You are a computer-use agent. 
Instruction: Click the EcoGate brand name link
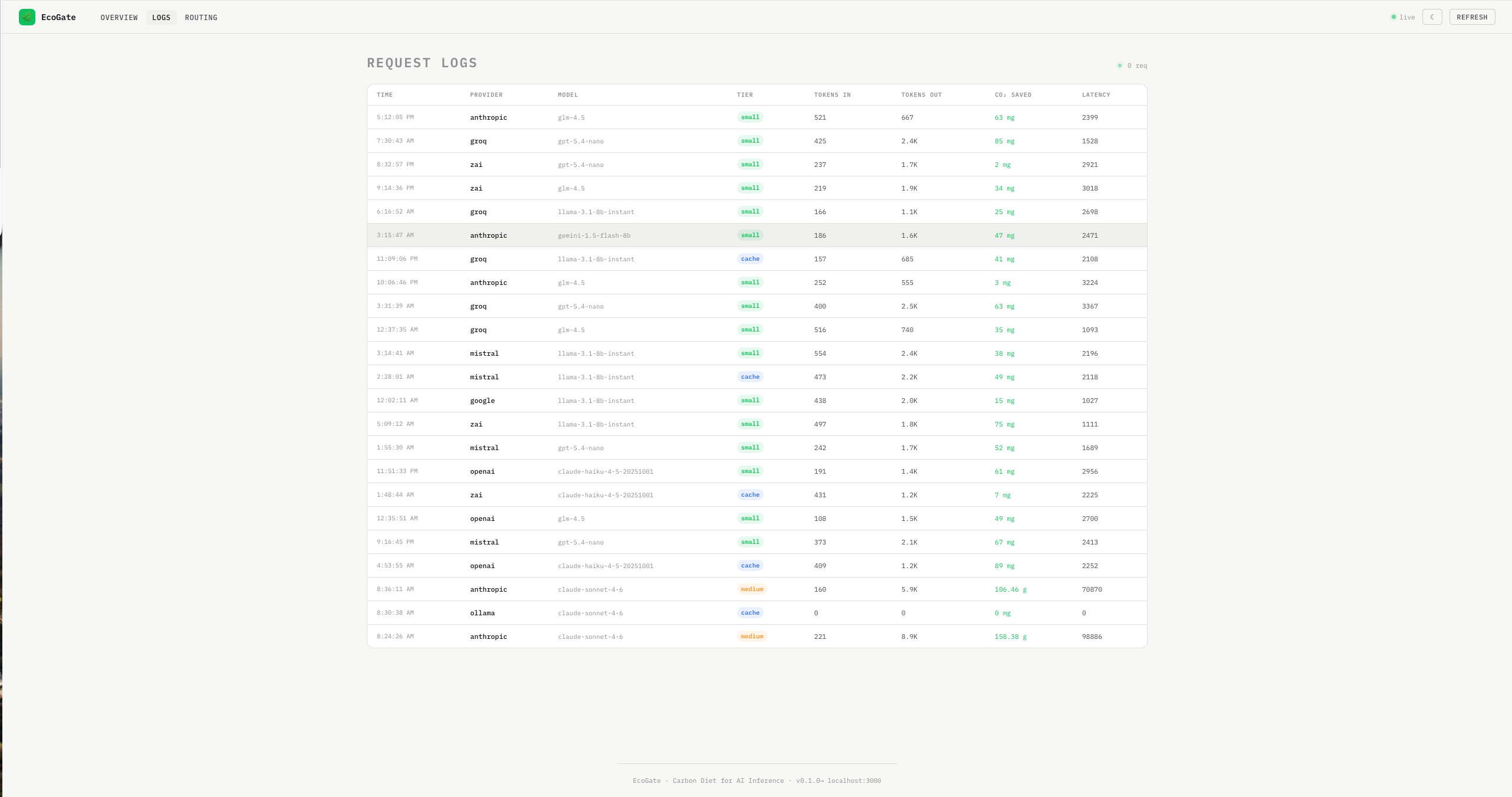pyautogui.click(x=58, y=17)
